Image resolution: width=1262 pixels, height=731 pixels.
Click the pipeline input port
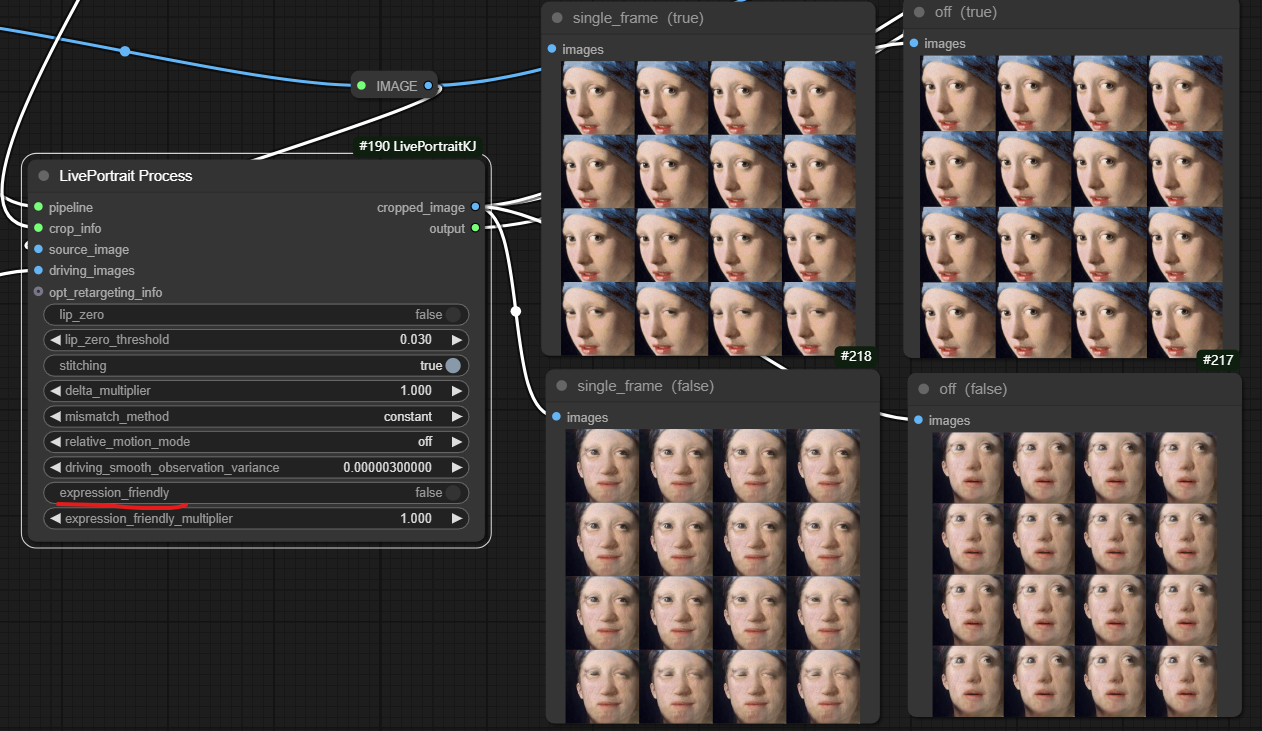coord(38,207)
